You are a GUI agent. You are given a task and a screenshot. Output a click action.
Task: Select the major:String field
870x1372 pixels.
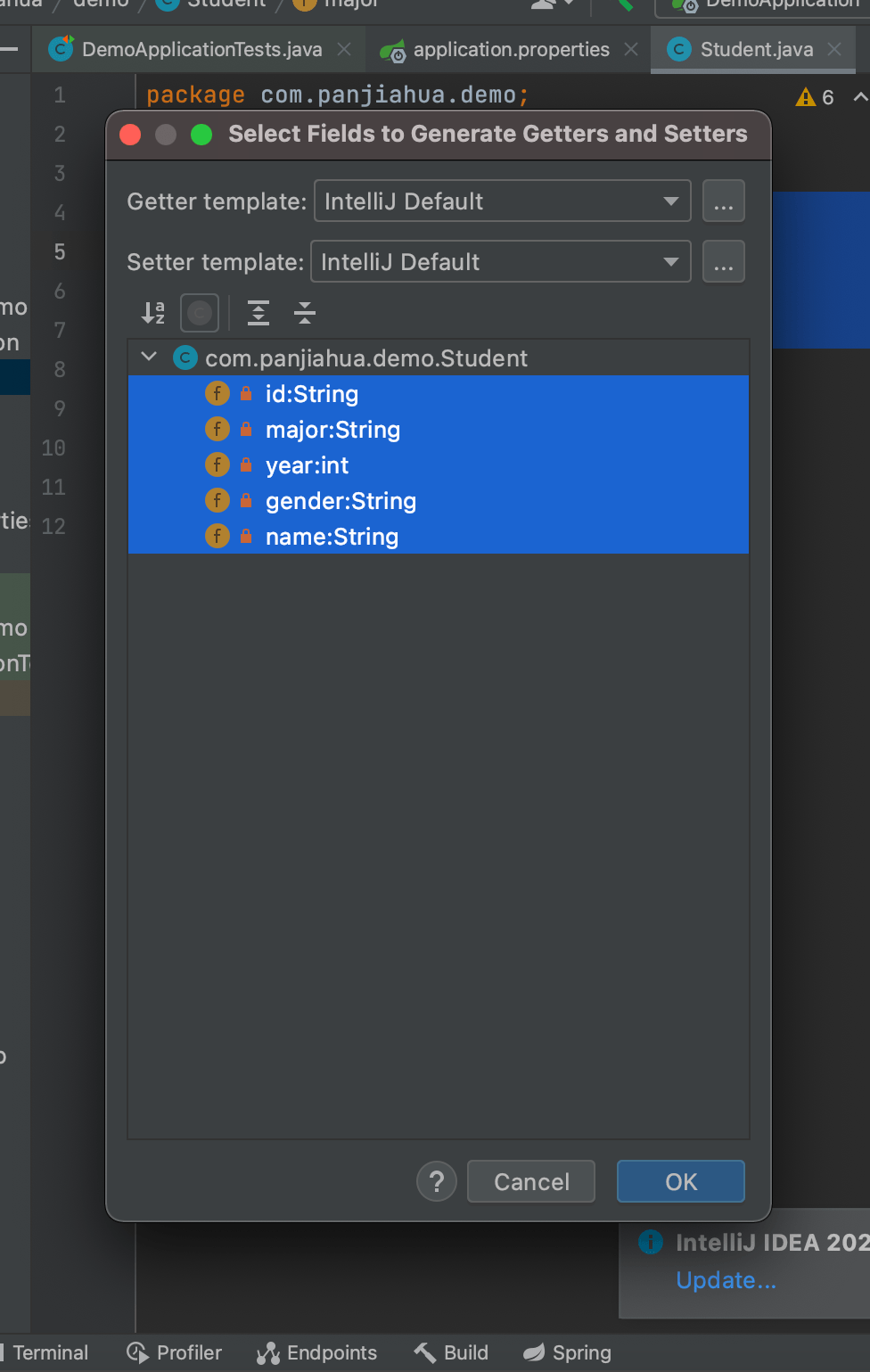pyautogui.click(x=332, y=430)
